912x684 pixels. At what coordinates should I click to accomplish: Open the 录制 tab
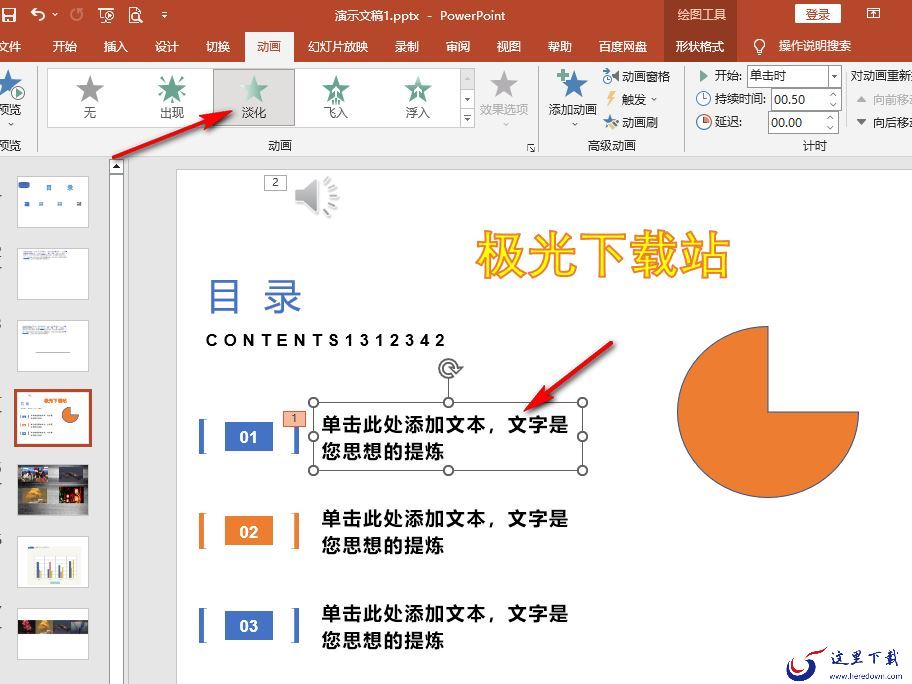(x=407, y=47)
